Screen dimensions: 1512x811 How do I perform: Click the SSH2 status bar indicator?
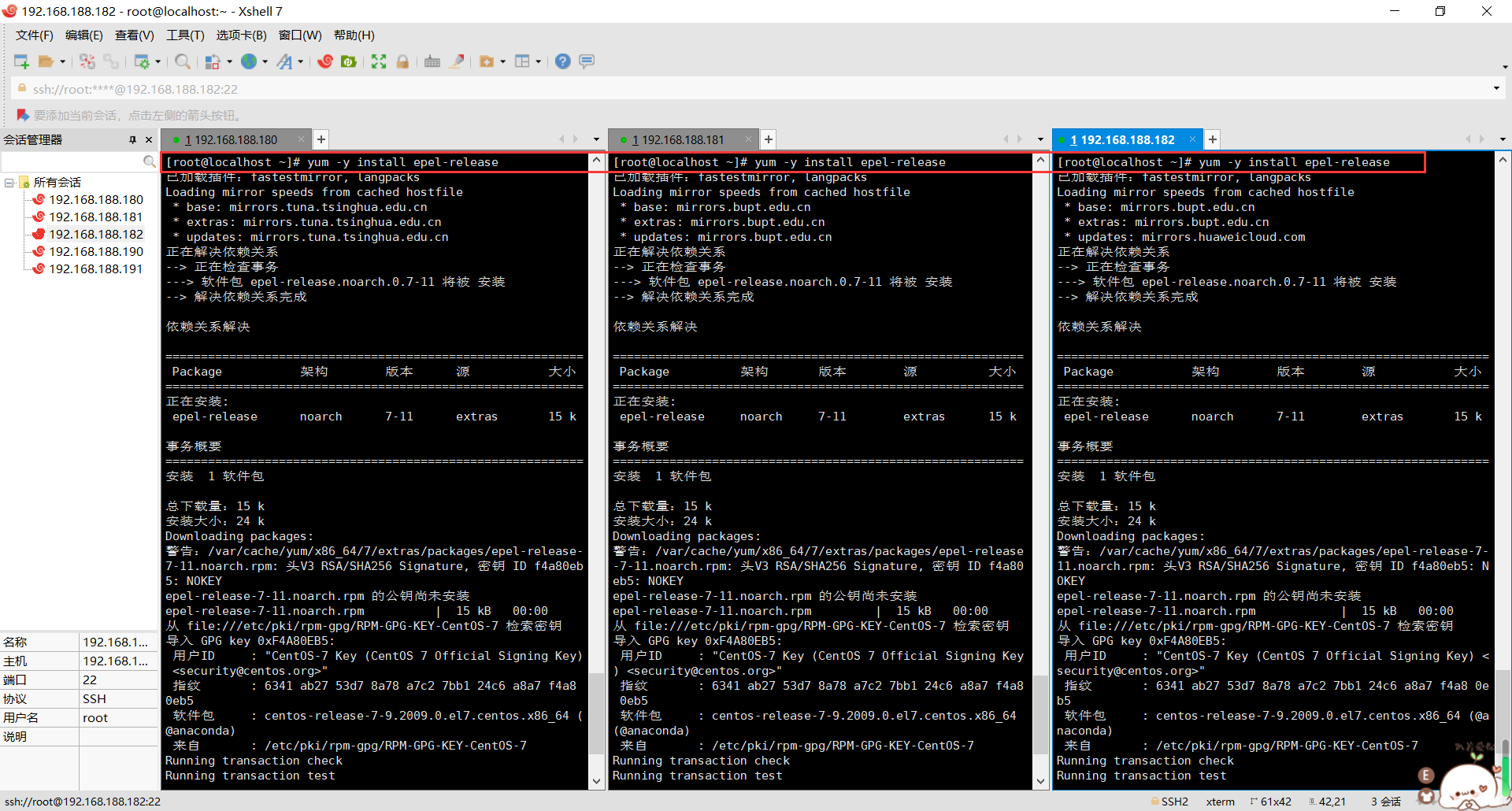(1169, 802)
